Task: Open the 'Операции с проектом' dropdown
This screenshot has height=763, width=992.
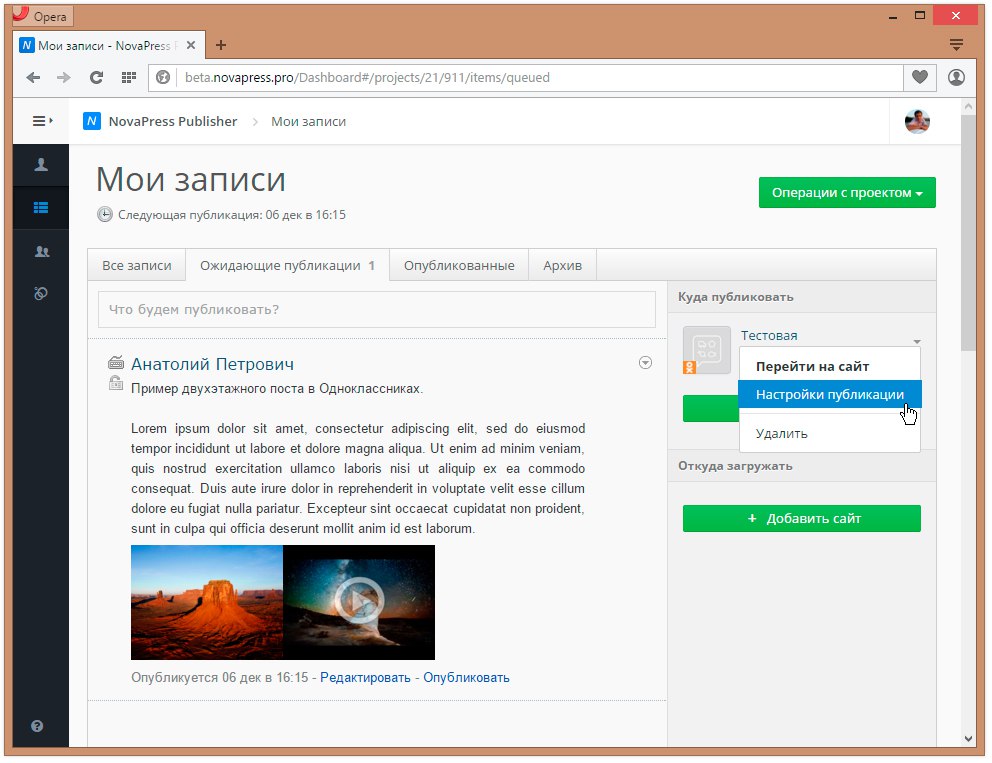Action: pos(847,192)
